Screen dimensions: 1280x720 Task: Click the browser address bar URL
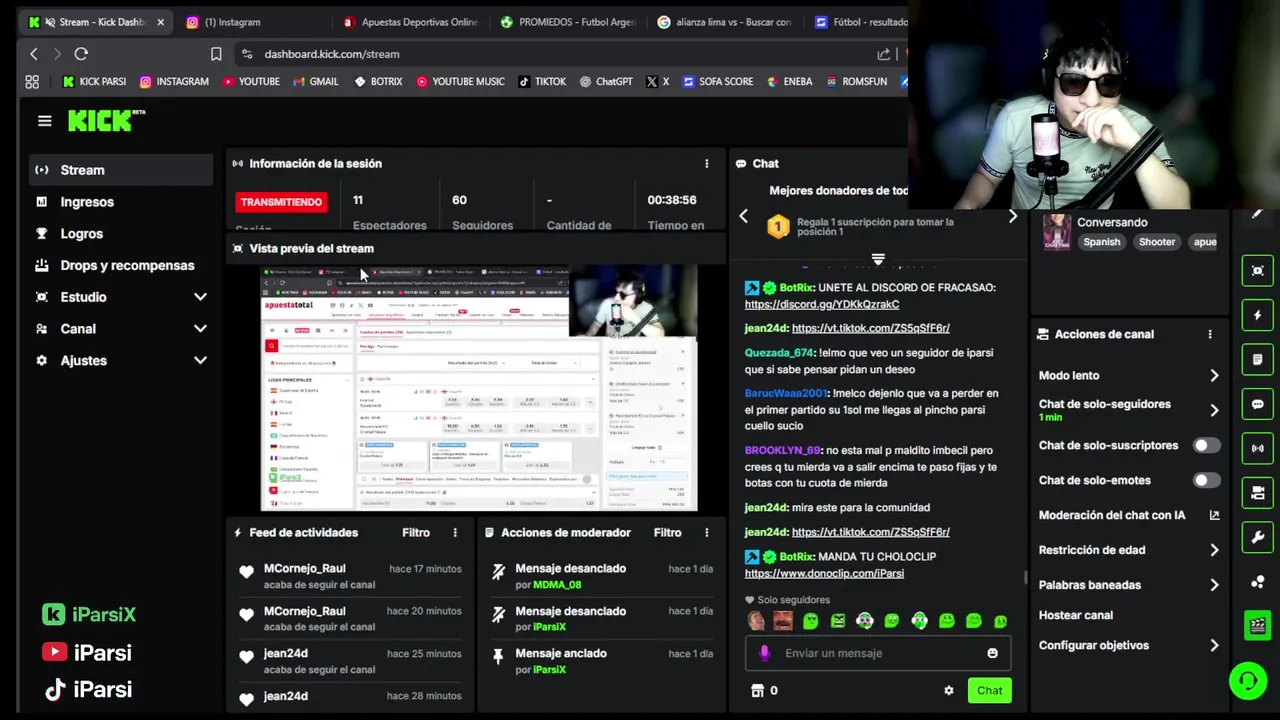[332, 54]
